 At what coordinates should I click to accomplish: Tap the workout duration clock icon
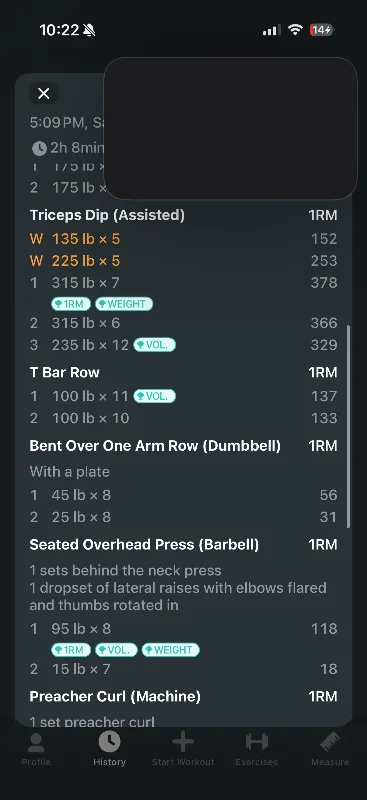point(39,148)
